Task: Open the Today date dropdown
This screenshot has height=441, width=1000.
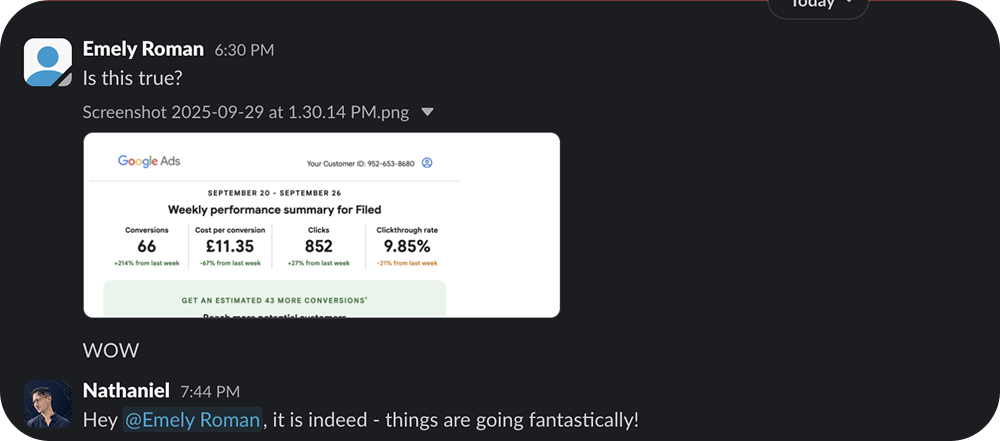Action: tap(818, 4)
